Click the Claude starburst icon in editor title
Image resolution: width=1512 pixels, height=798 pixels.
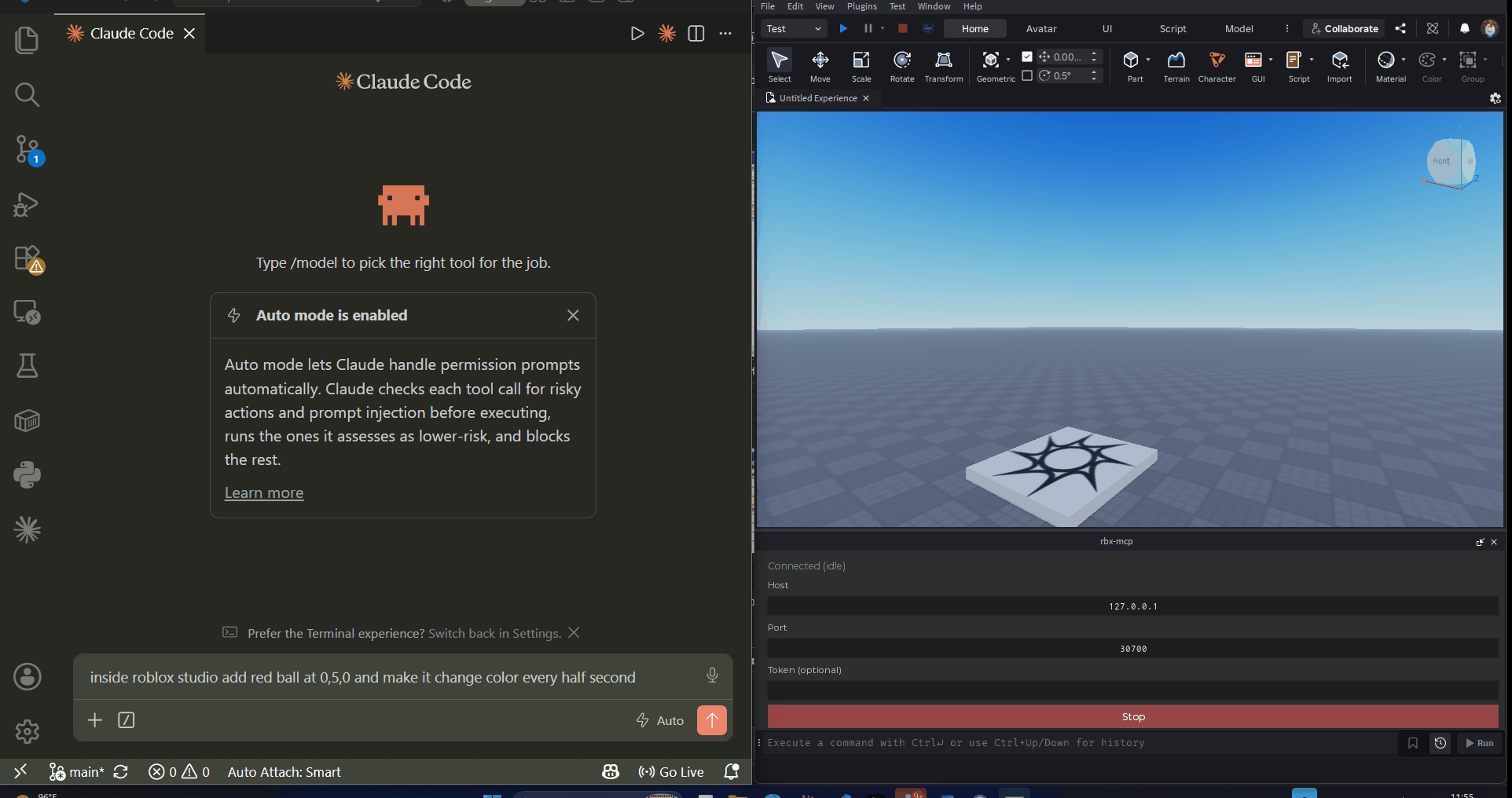click(667, 34)
